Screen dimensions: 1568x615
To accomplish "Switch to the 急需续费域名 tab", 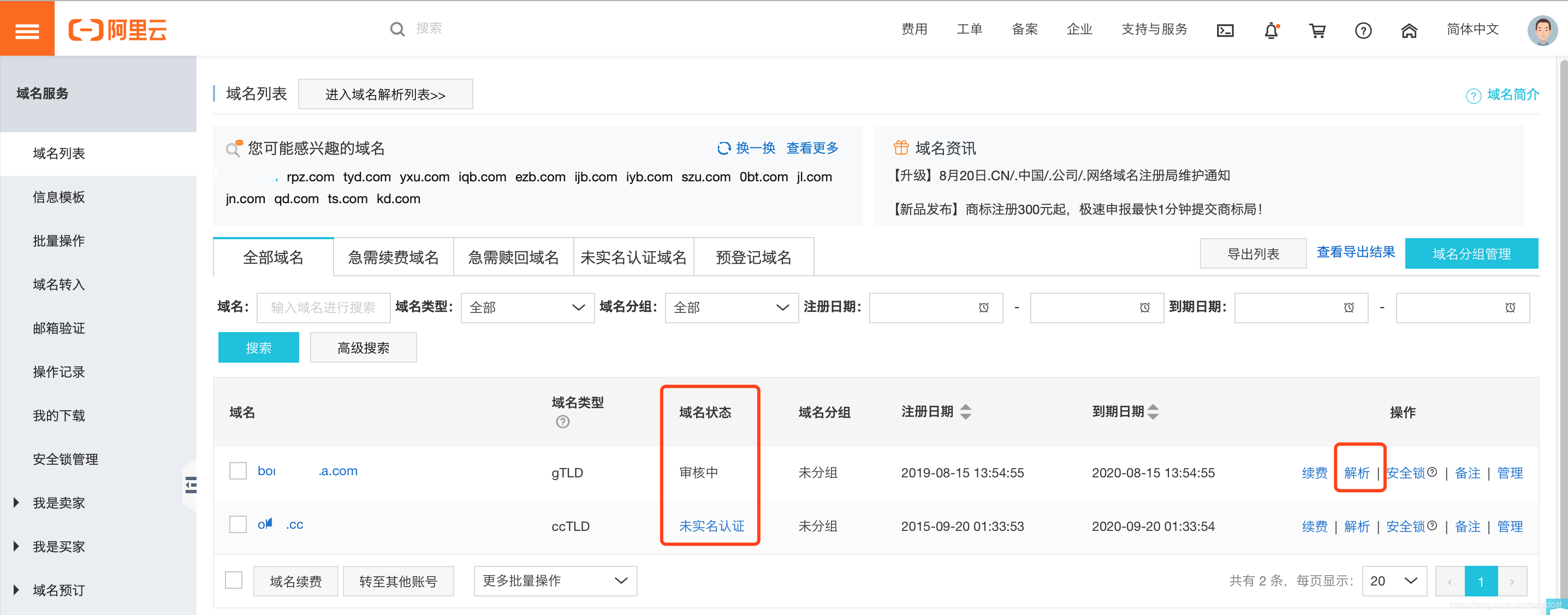I will (393, 257).
